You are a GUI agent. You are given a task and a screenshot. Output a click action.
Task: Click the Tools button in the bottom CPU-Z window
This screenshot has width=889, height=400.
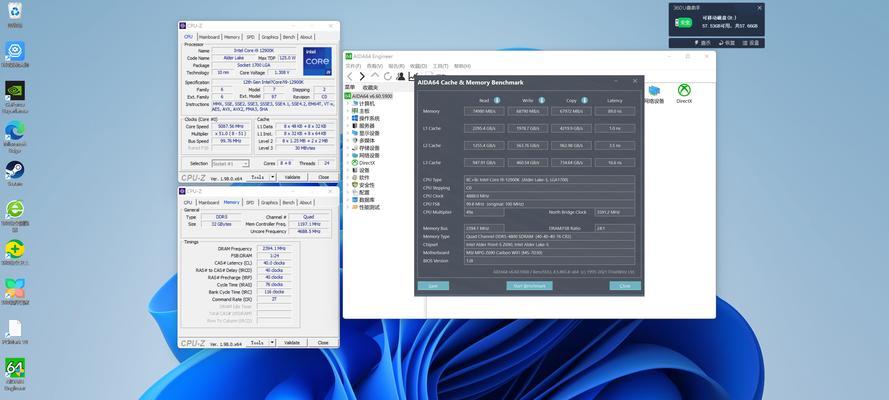point(257,343)
